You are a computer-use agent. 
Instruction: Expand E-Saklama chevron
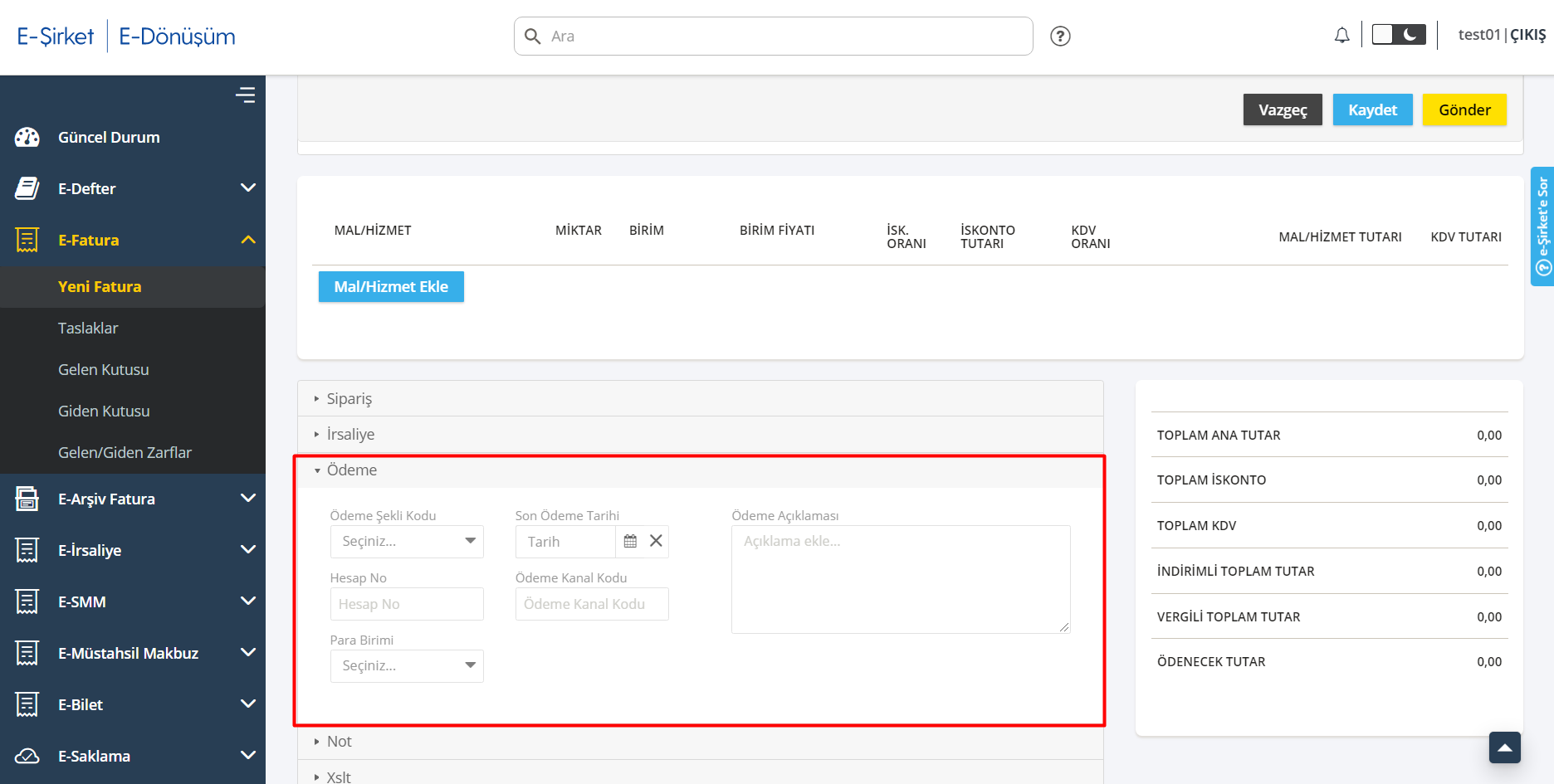[x=247, y=756]
